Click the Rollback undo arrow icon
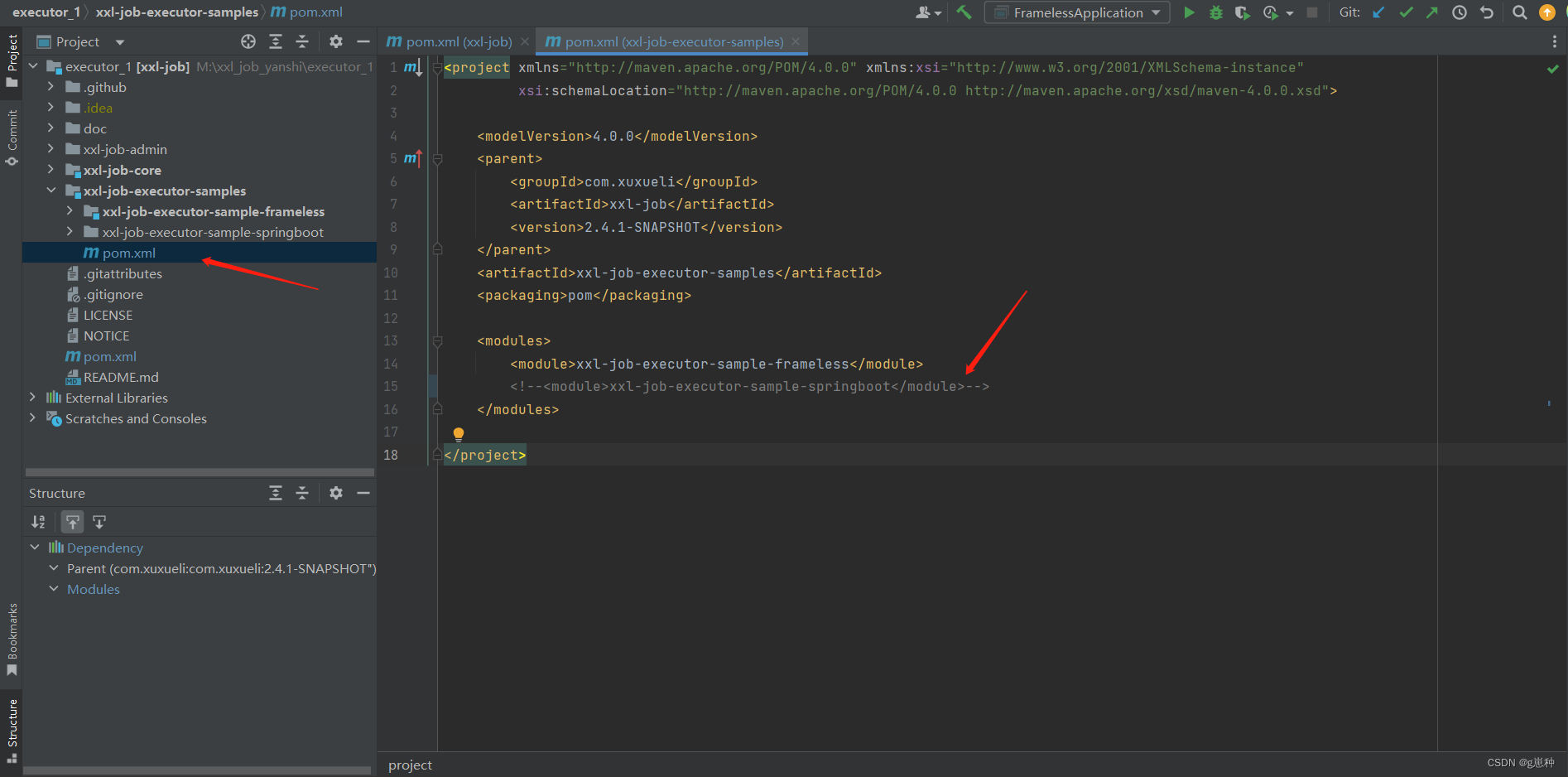1568x777 pixels. [x=1487, y=12]
